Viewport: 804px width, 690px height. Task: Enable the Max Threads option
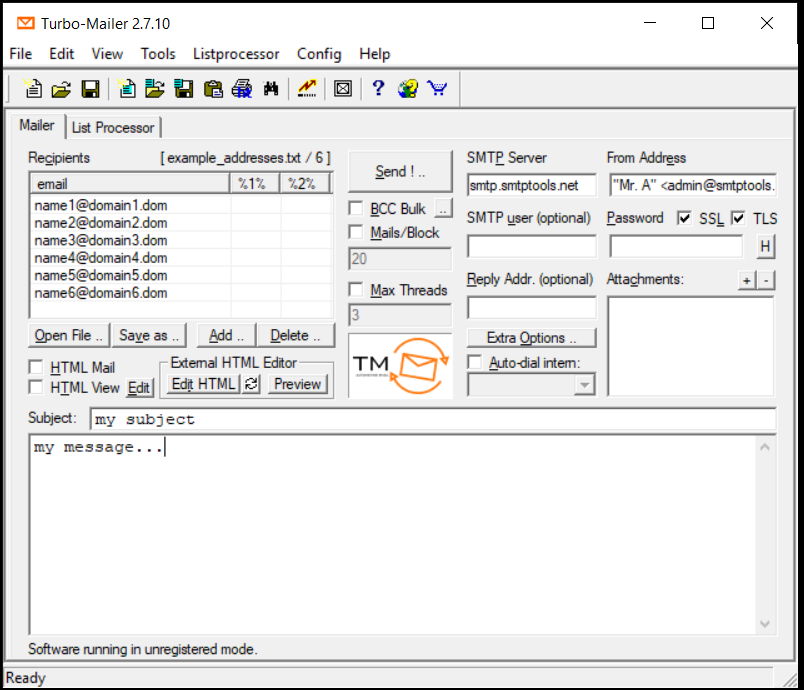(356, 290)
